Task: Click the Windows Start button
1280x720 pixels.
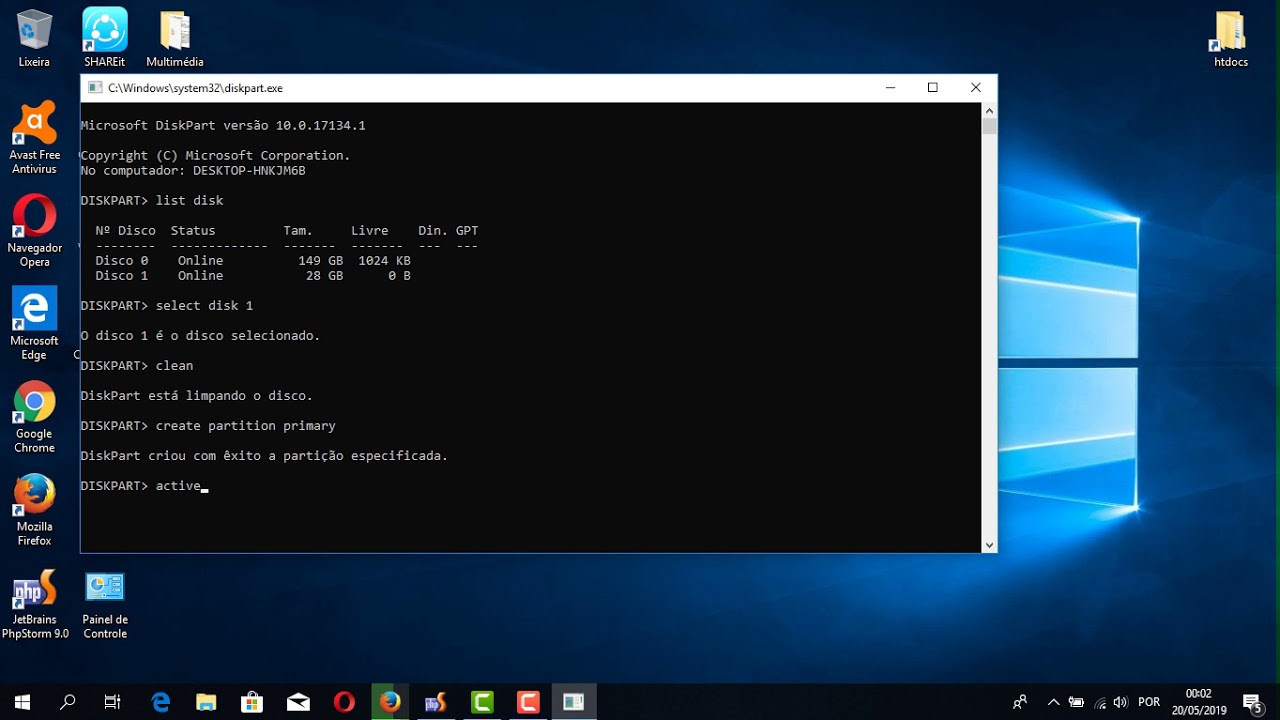Action: 22,702
